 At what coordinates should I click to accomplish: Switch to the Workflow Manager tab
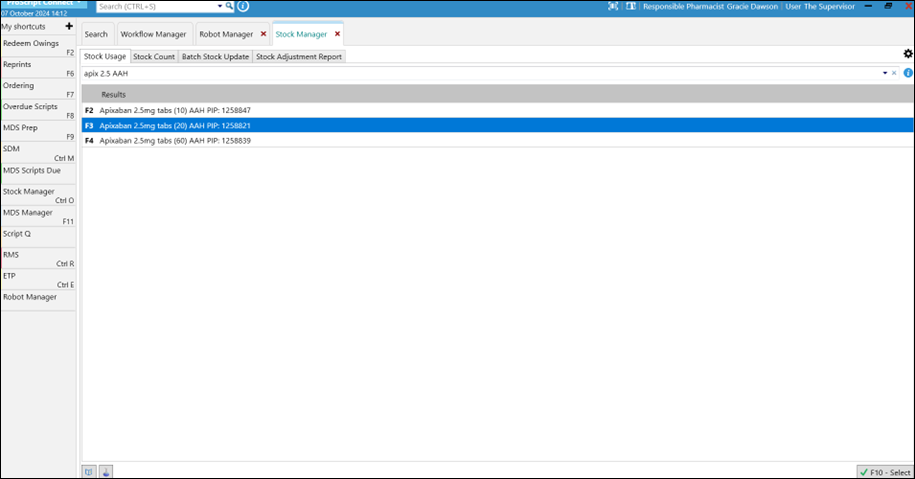click(153, 34)
